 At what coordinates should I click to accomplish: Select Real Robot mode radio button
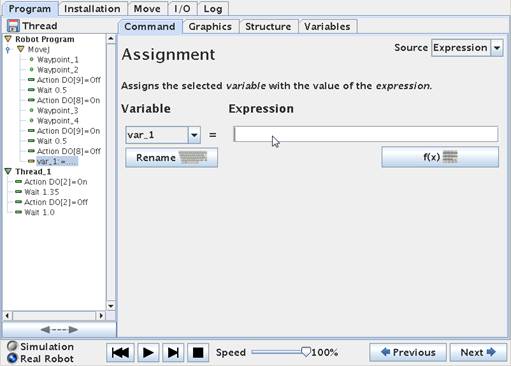point(12,358)
